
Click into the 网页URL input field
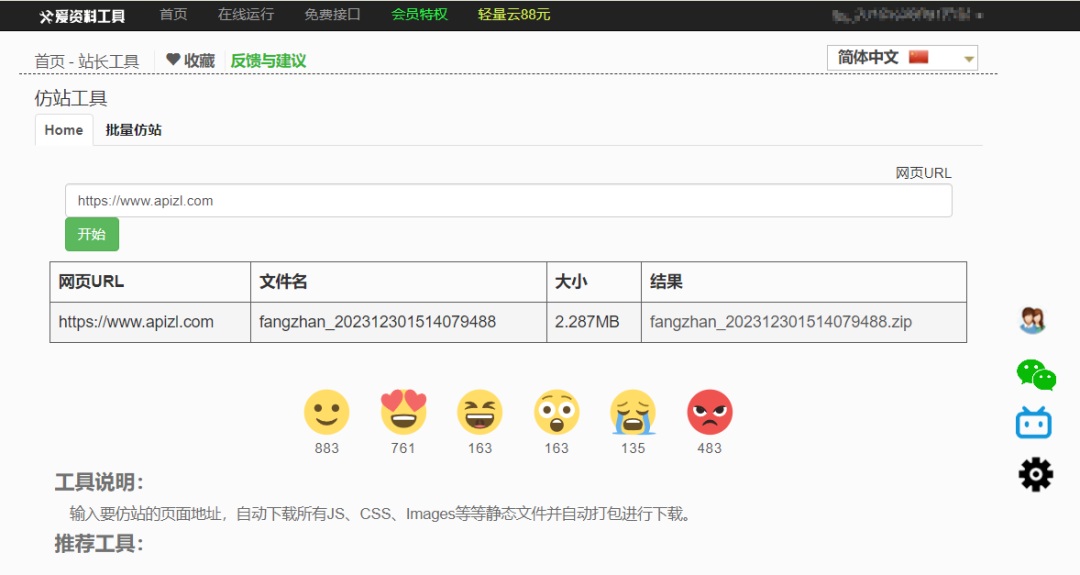[508, 201]
